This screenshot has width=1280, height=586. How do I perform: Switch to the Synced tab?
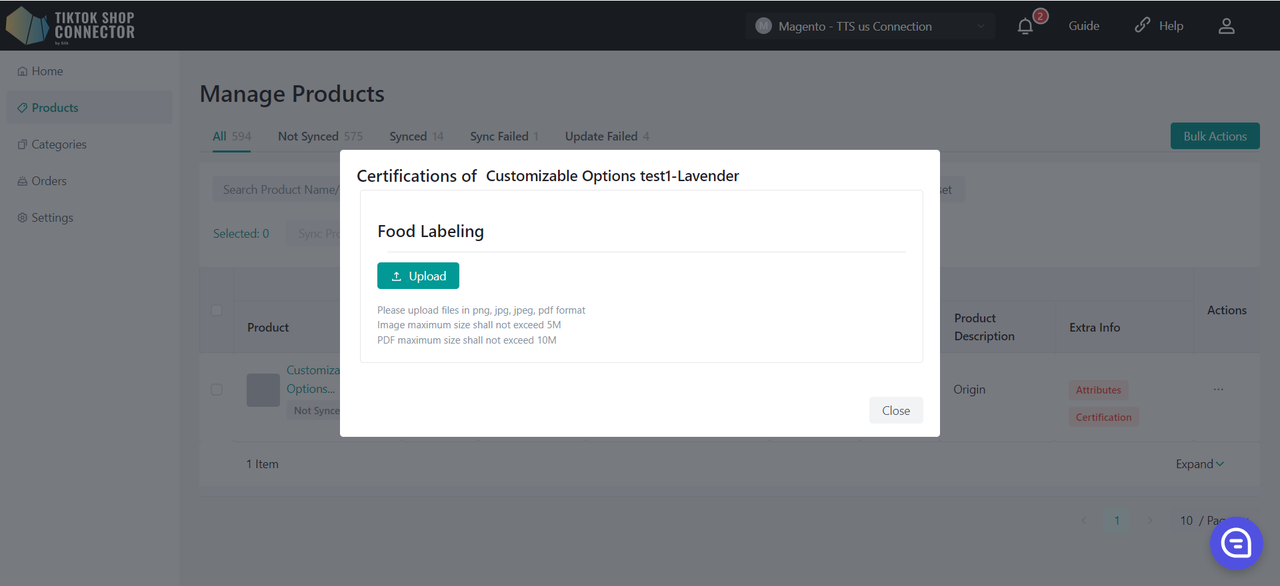point(408,137)
